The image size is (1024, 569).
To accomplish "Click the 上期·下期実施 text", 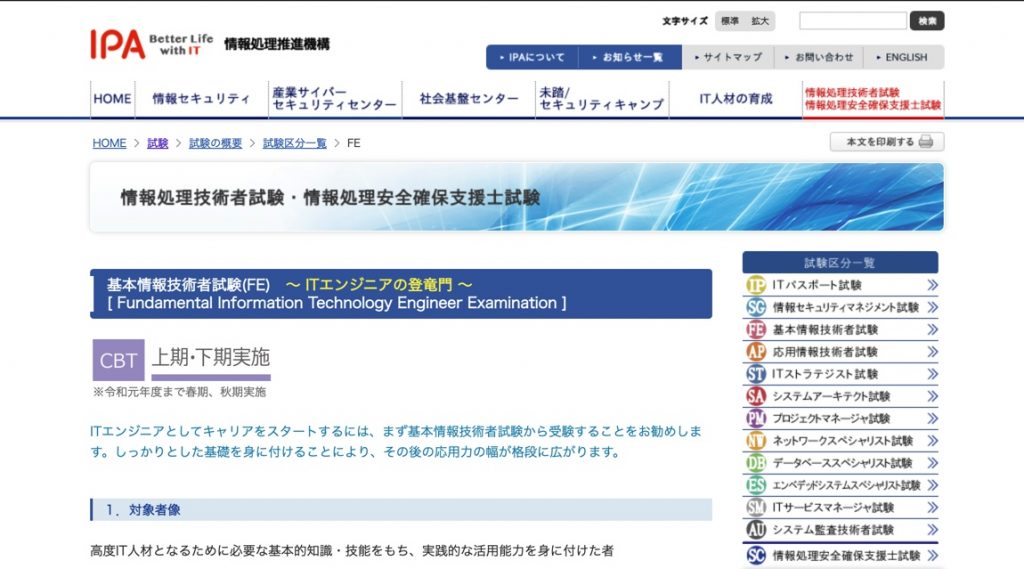I will point(210,357).
